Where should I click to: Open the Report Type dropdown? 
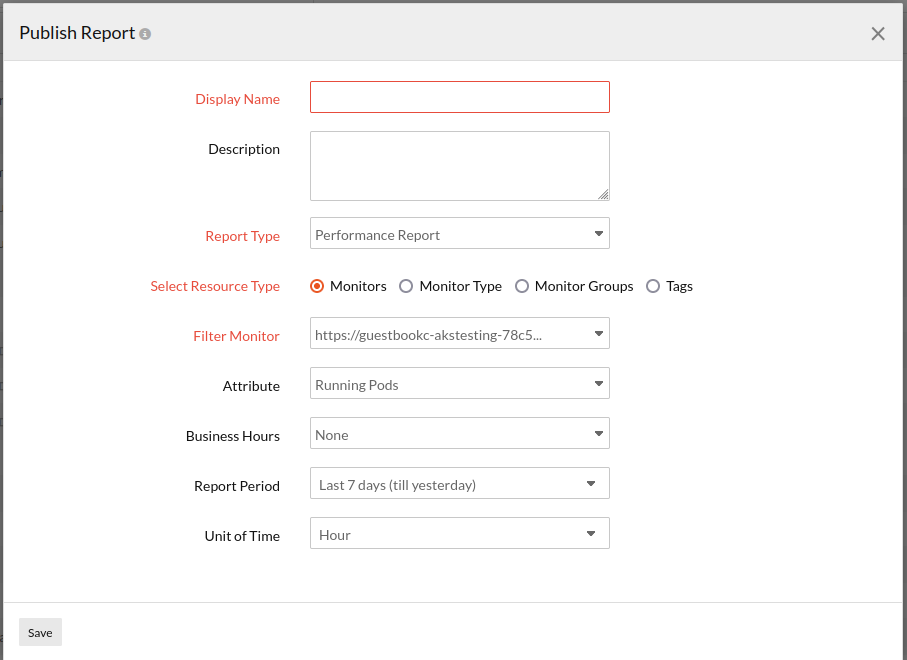[459, 234]
